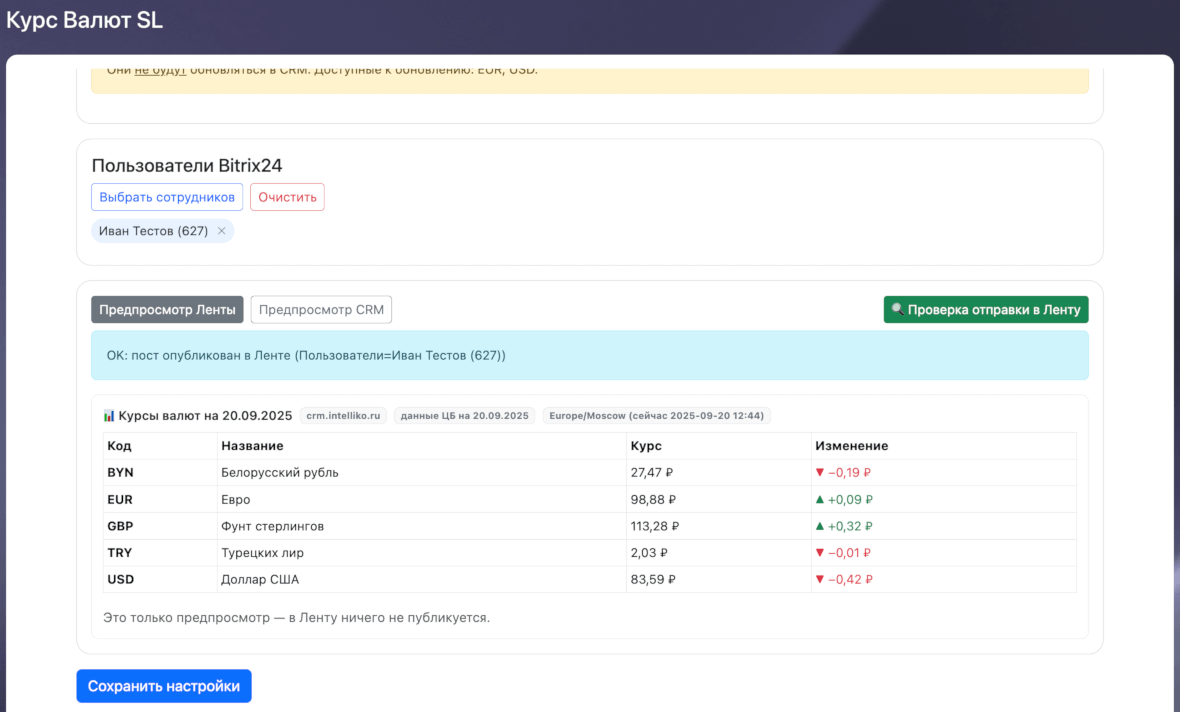This screenshot has height=712, width=1180.
Task: Click red down arrow in TRY row
Action: [x=820, y=553]
